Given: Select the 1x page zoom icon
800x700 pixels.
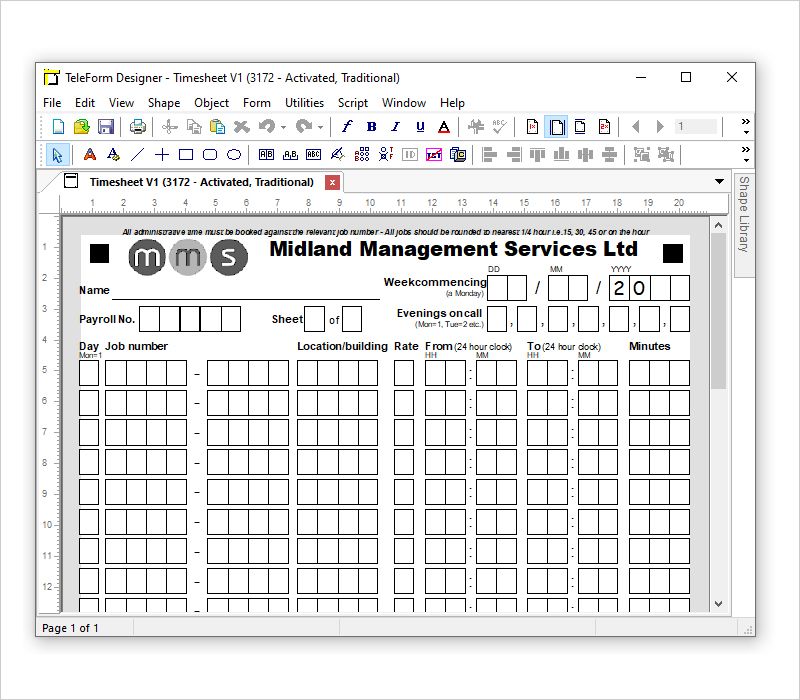Looking at the screenshot, I should pos(532,127).
